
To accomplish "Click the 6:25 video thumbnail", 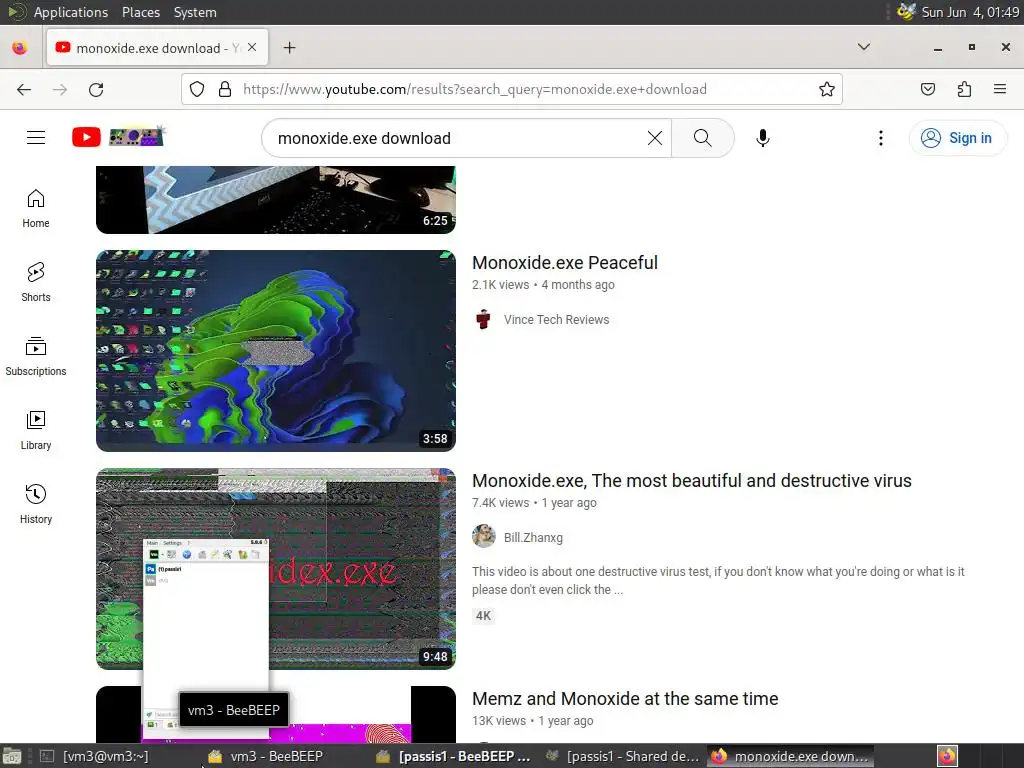I will [x=276, y=200].
